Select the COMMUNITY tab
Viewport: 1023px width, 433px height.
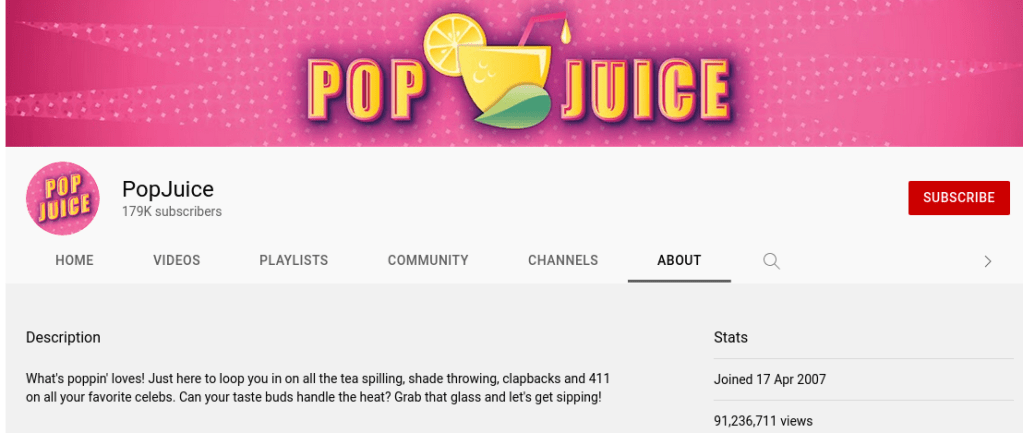coord(428,261)
